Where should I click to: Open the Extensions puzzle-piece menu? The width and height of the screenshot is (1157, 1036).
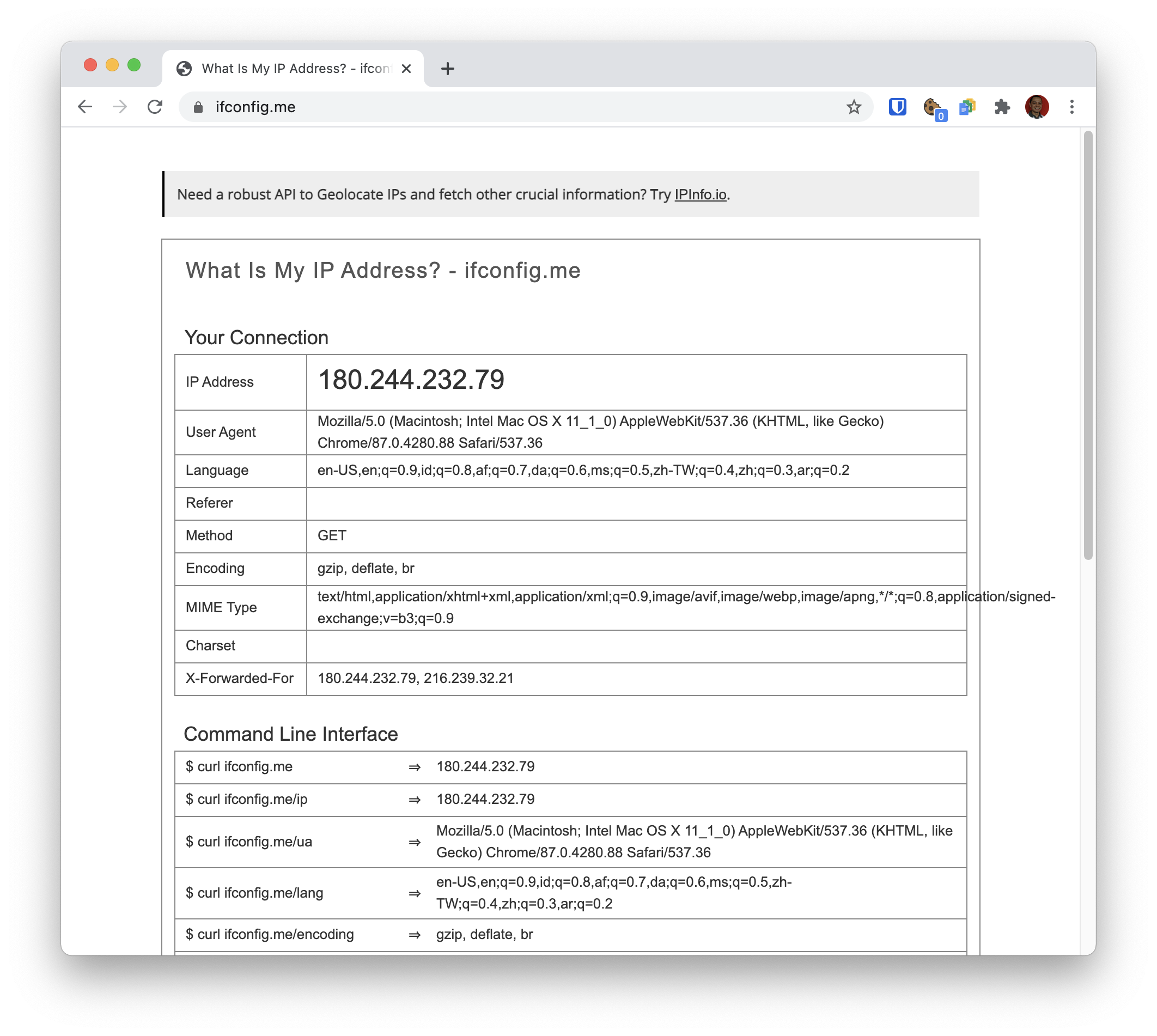[x=1002, y=106]
